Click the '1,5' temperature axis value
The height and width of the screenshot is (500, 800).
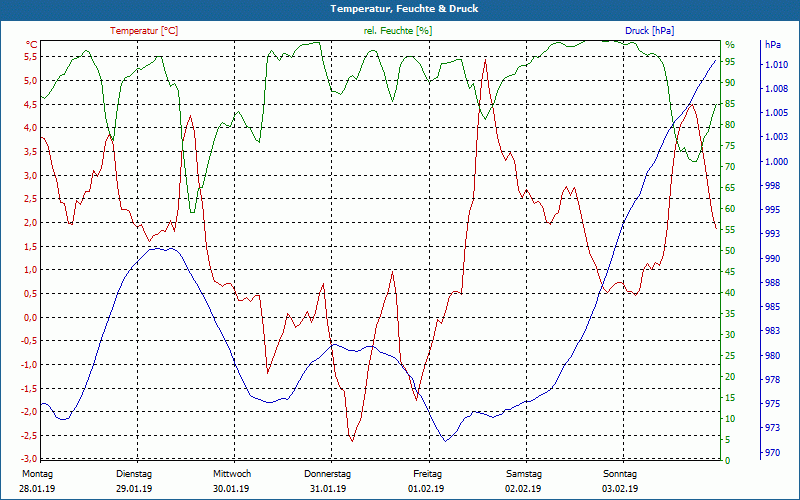tap(31, 246)
